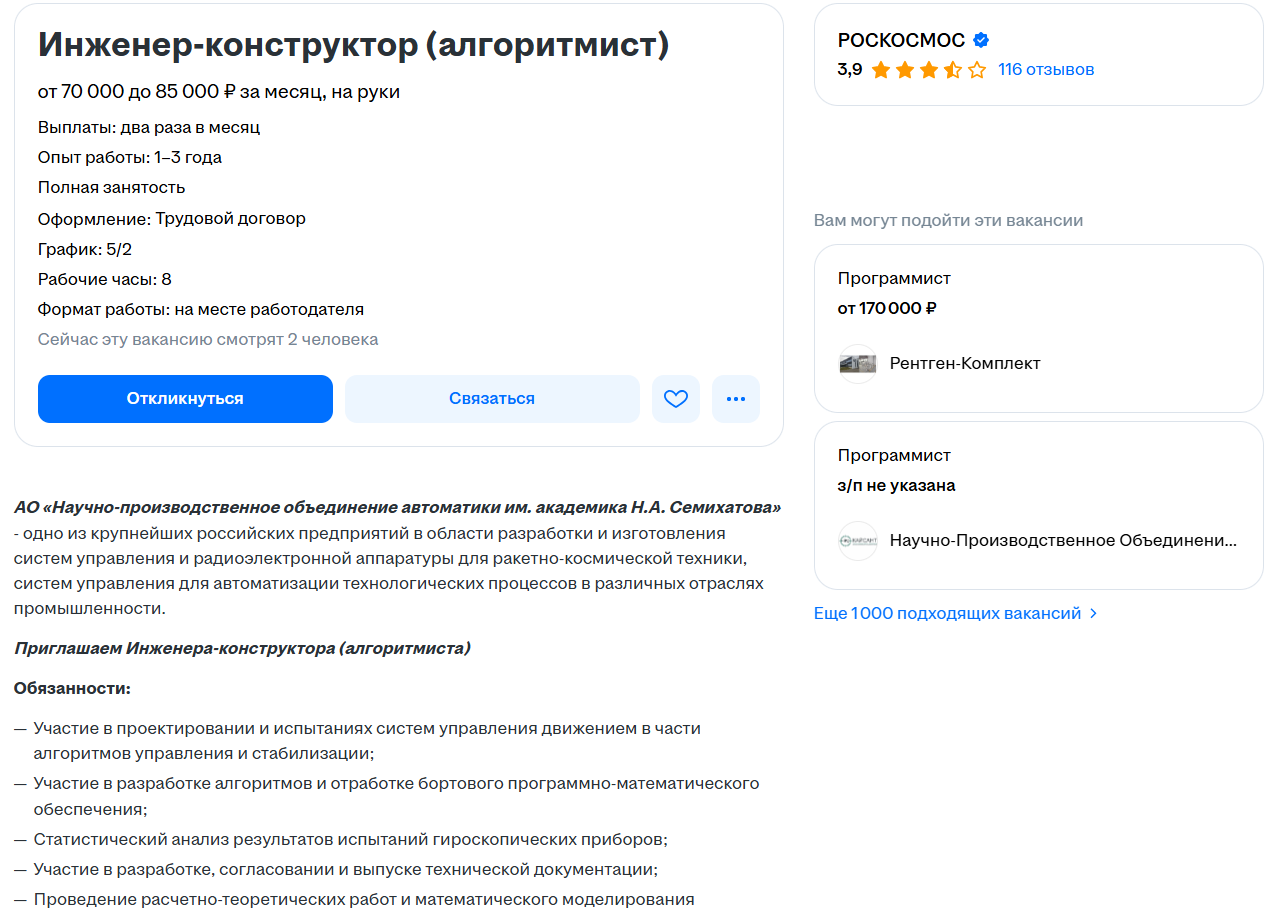Click the blue verified badge beside РОСКОСМОС
This screenshot has height=910, width=1278.
[981, 41]
